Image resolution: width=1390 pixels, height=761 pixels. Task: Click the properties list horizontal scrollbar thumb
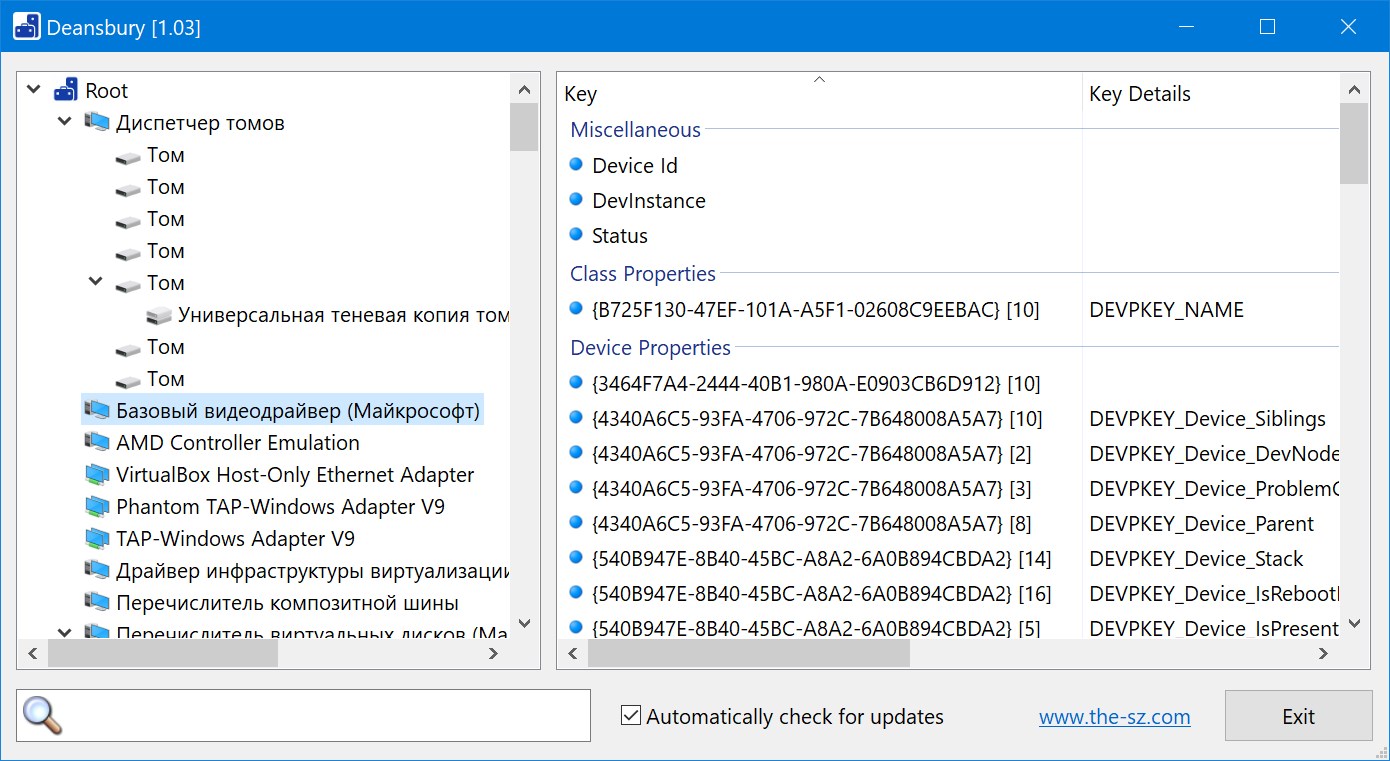point(748,654)
